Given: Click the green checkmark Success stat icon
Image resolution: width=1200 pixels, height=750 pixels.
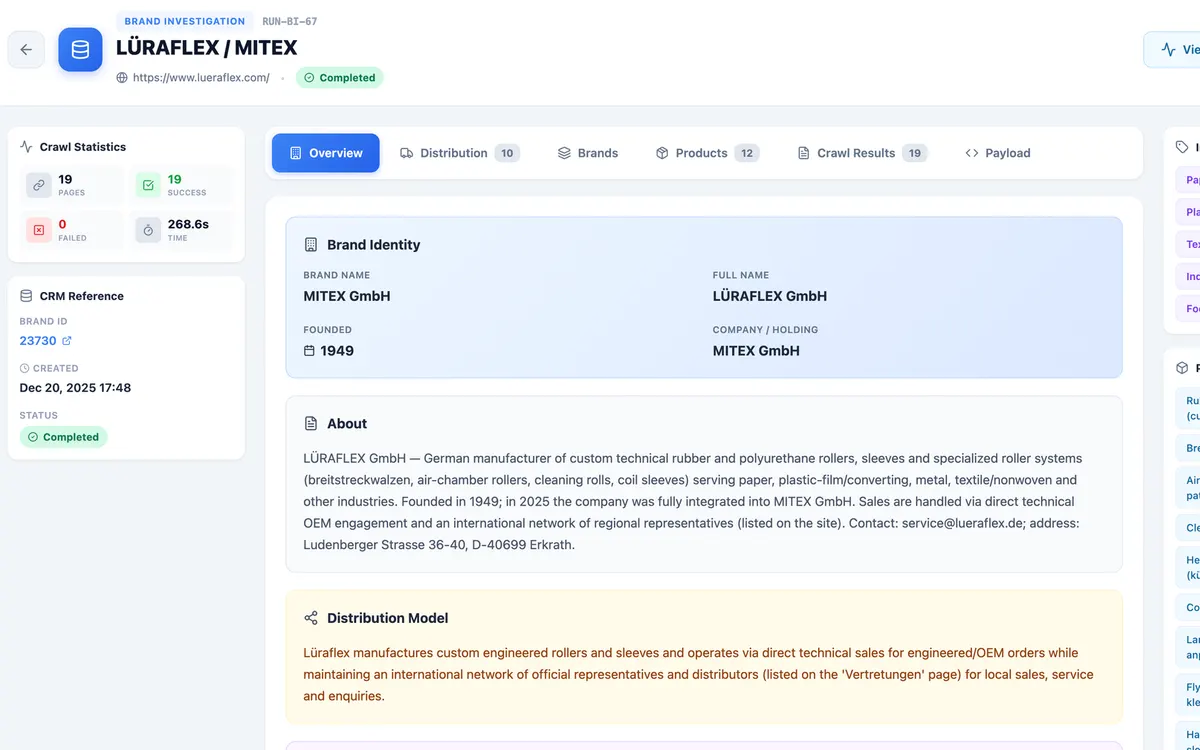Looking at the screenshot, I should 148,185.
